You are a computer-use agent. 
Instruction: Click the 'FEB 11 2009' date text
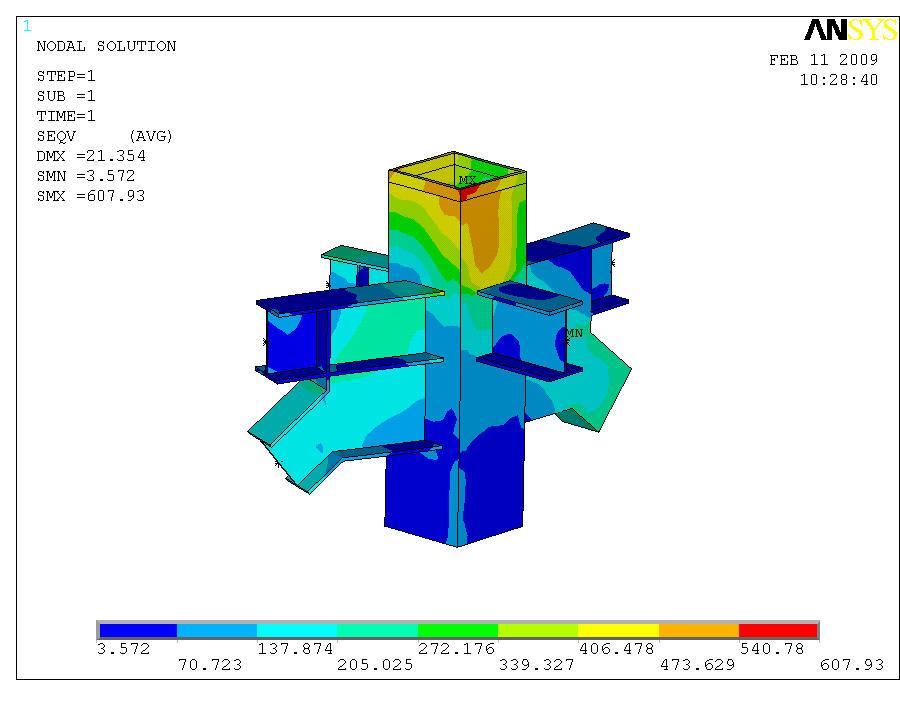coord(824,60)
